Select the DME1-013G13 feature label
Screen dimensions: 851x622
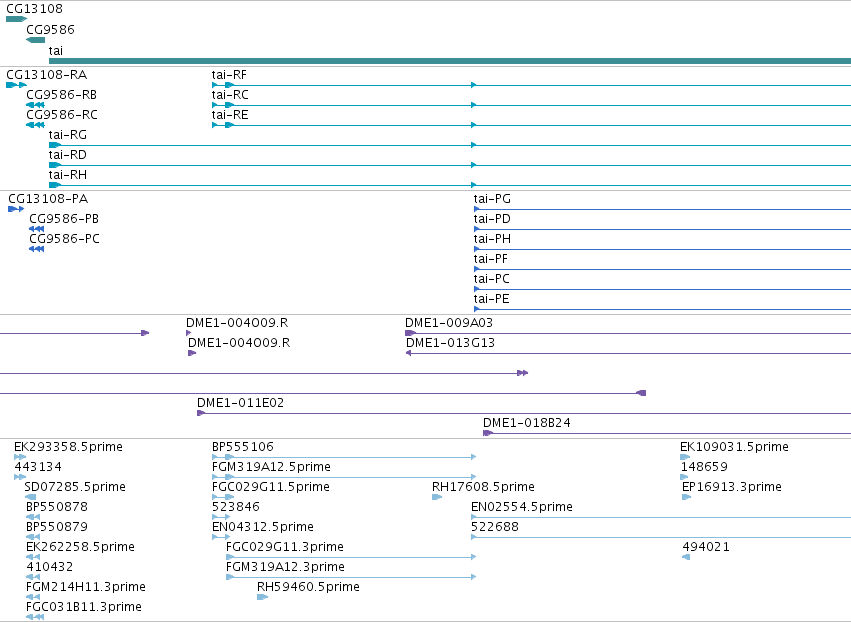pyautogui.click(x=450, y=343)
